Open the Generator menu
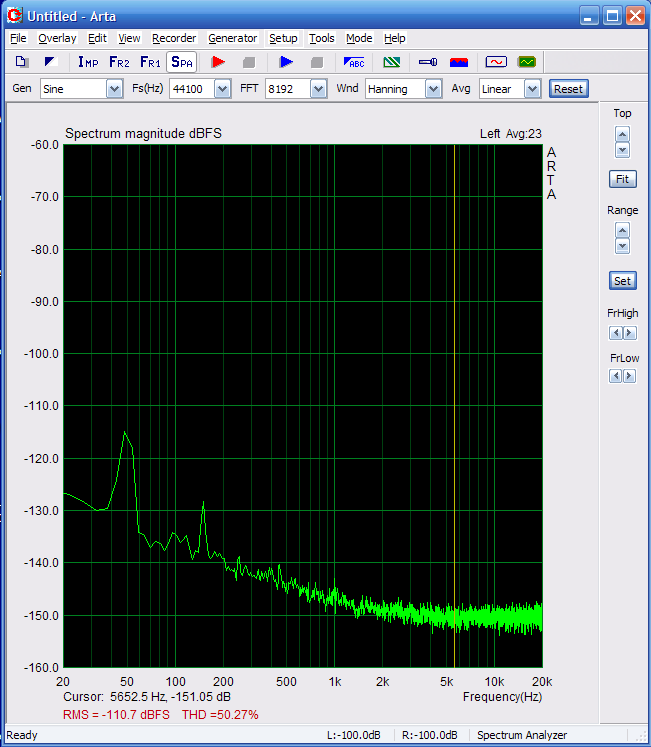 click(233, 38)
